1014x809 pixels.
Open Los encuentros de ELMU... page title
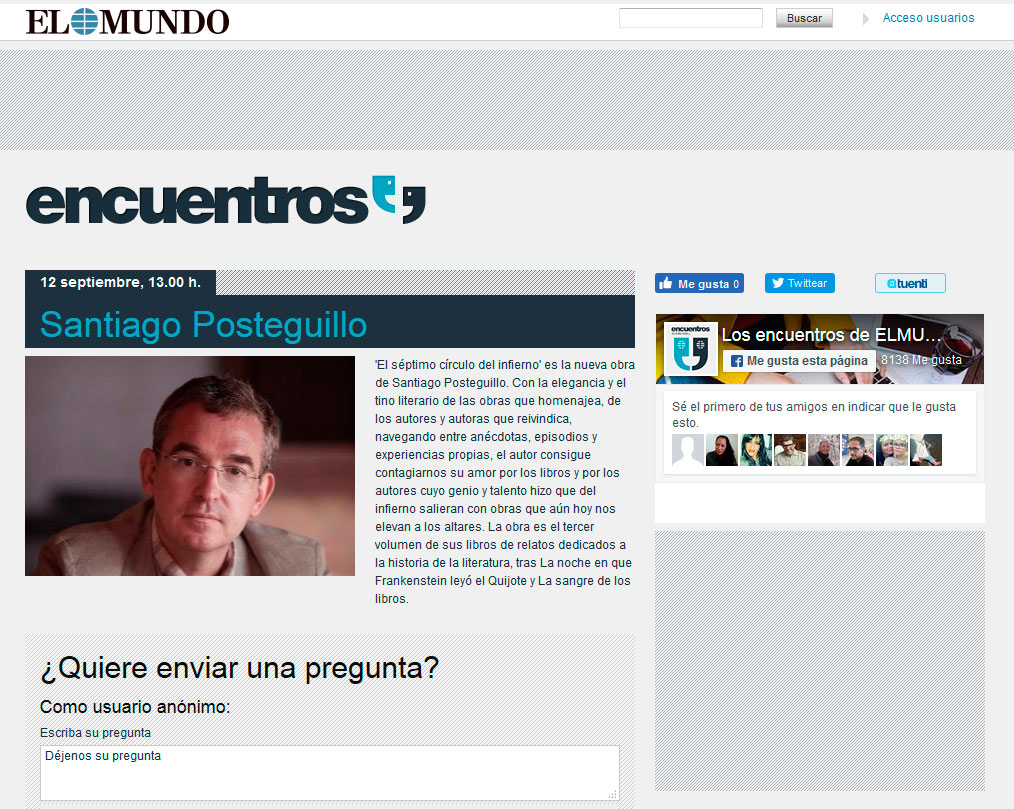tap(831, 335)
